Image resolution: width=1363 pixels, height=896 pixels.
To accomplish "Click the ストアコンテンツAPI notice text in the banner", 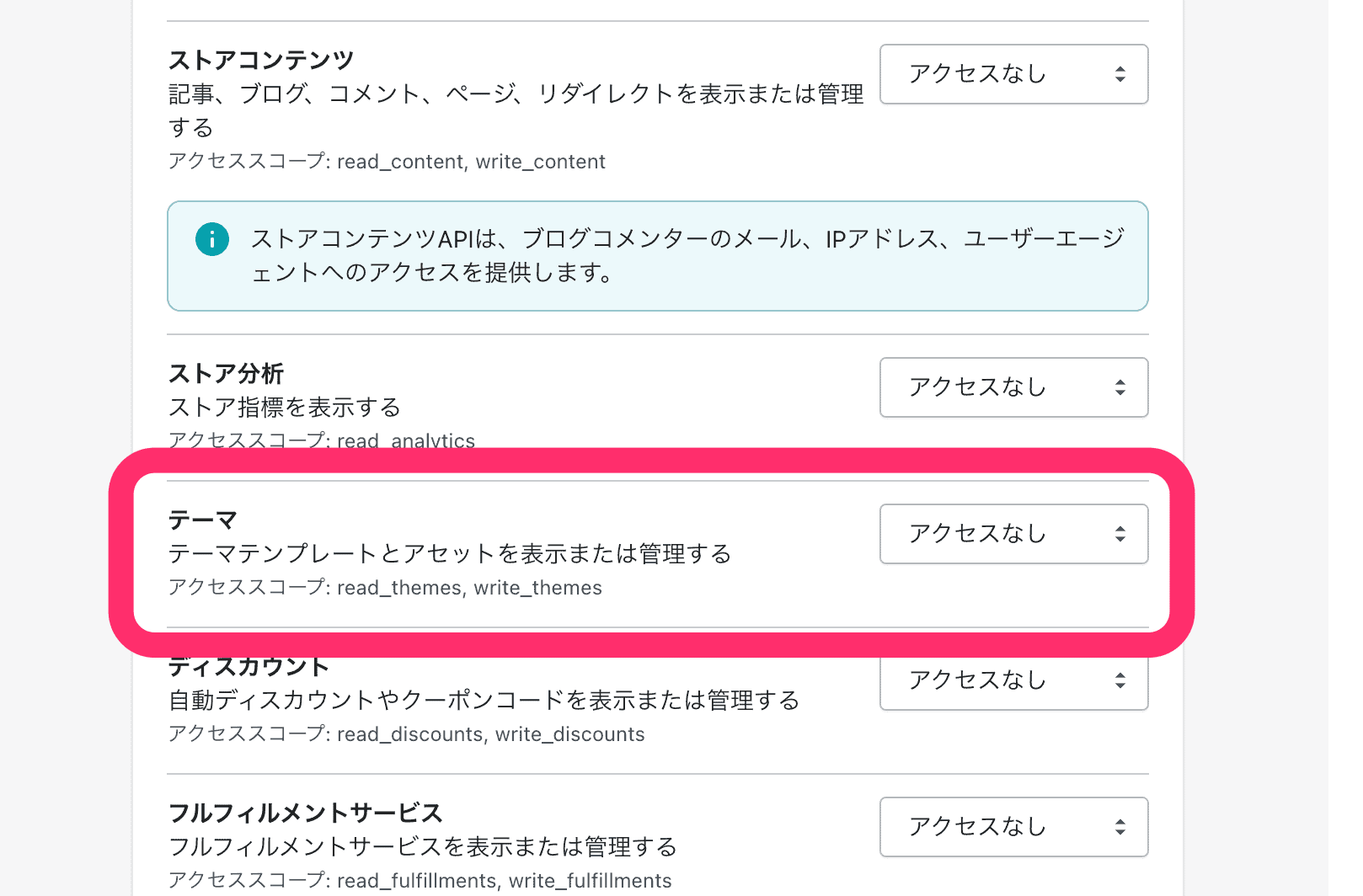I will tap(687, 256).
